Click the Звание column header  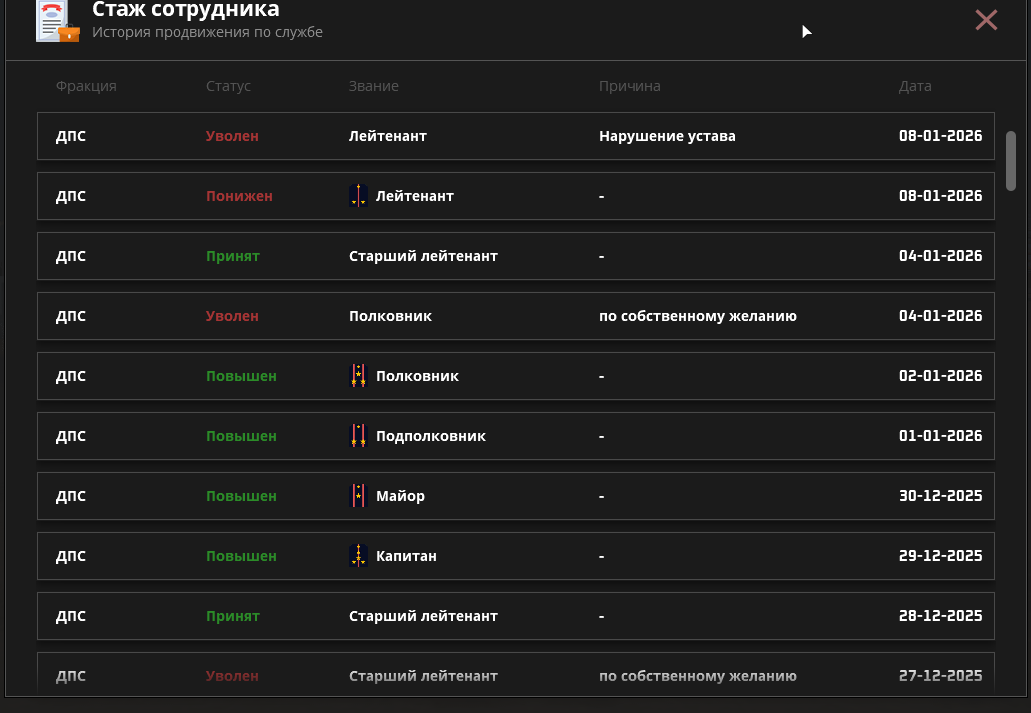tap(373, 86)
